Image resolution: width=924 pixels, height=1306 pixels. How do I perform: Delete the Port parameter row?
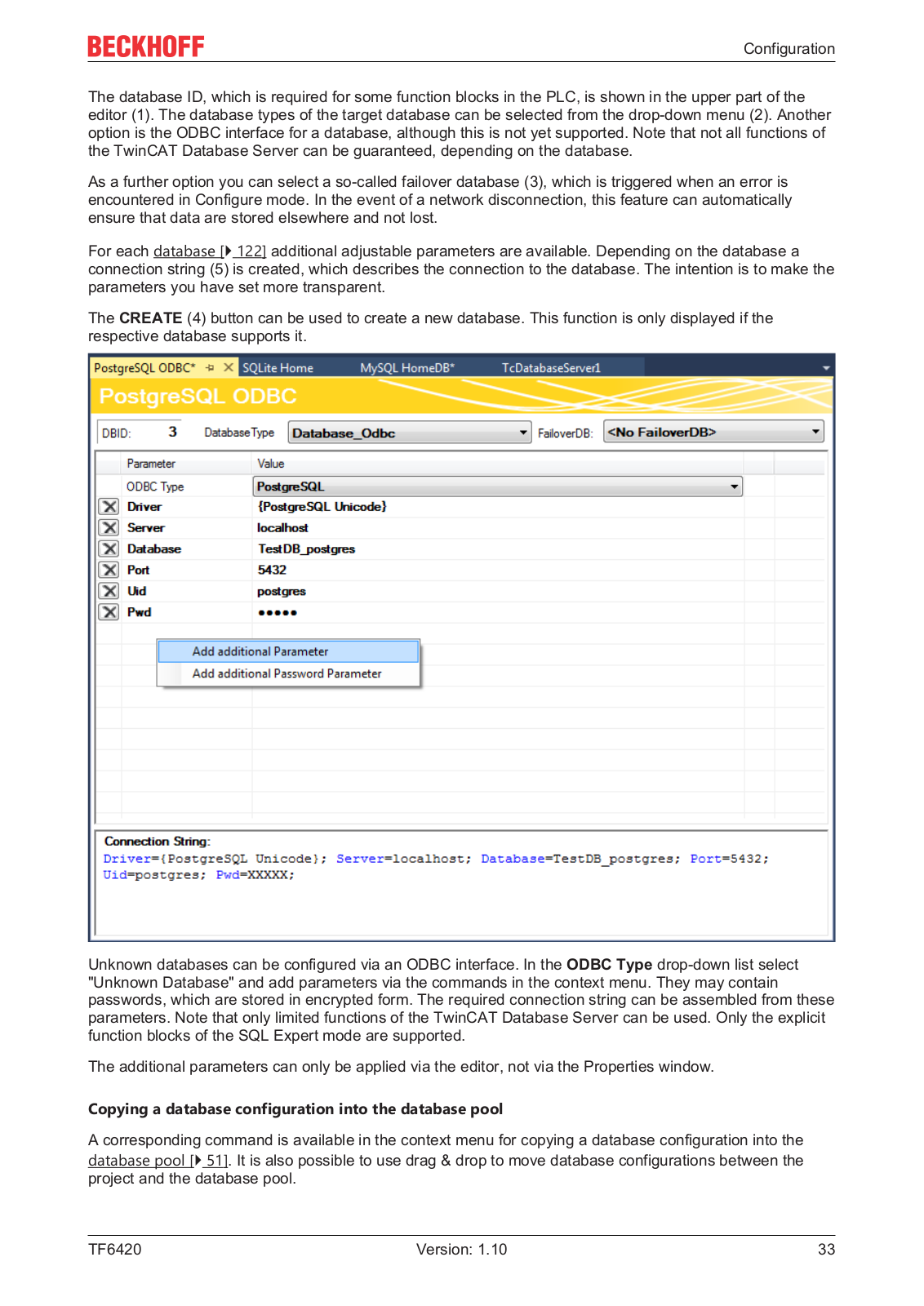click(x=109, y=570)
